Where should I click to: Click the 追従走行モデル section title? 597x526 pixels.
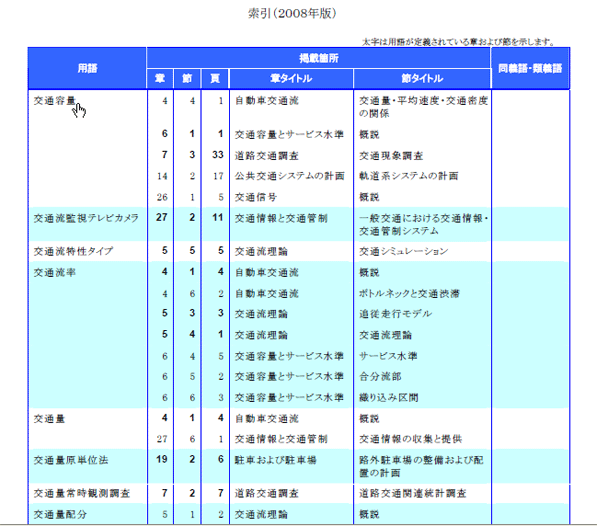pyautogui.click(x=395, y=314)
